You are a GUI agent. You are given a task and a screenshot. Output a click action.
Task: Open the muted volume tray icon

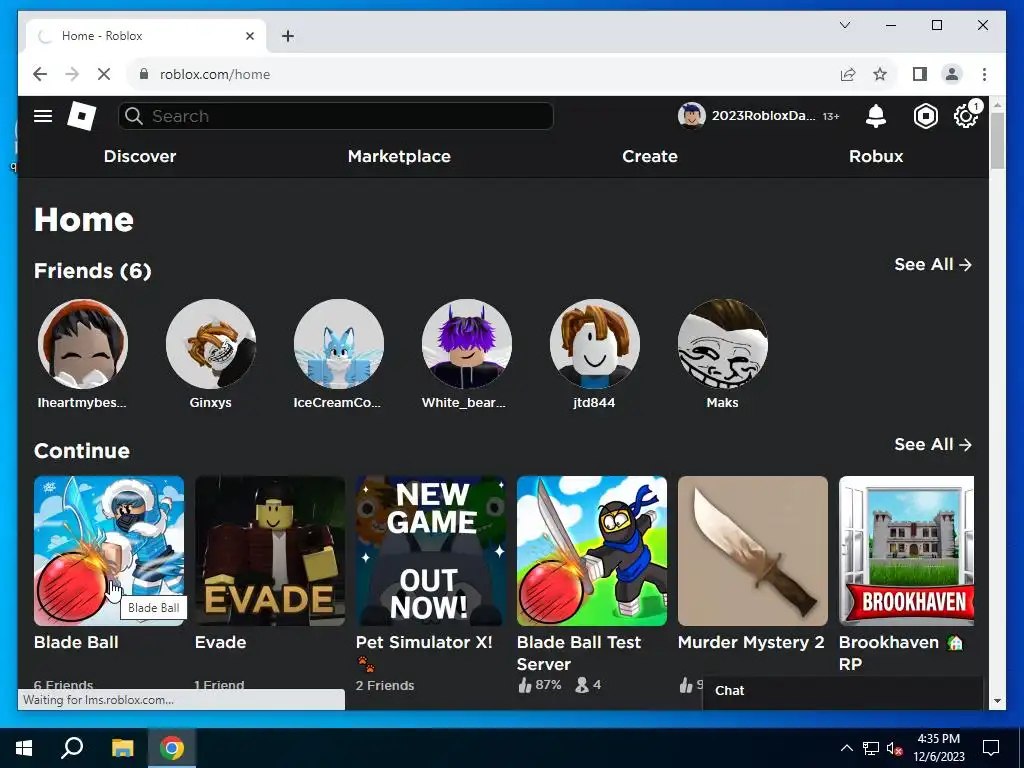pos(895,748)
